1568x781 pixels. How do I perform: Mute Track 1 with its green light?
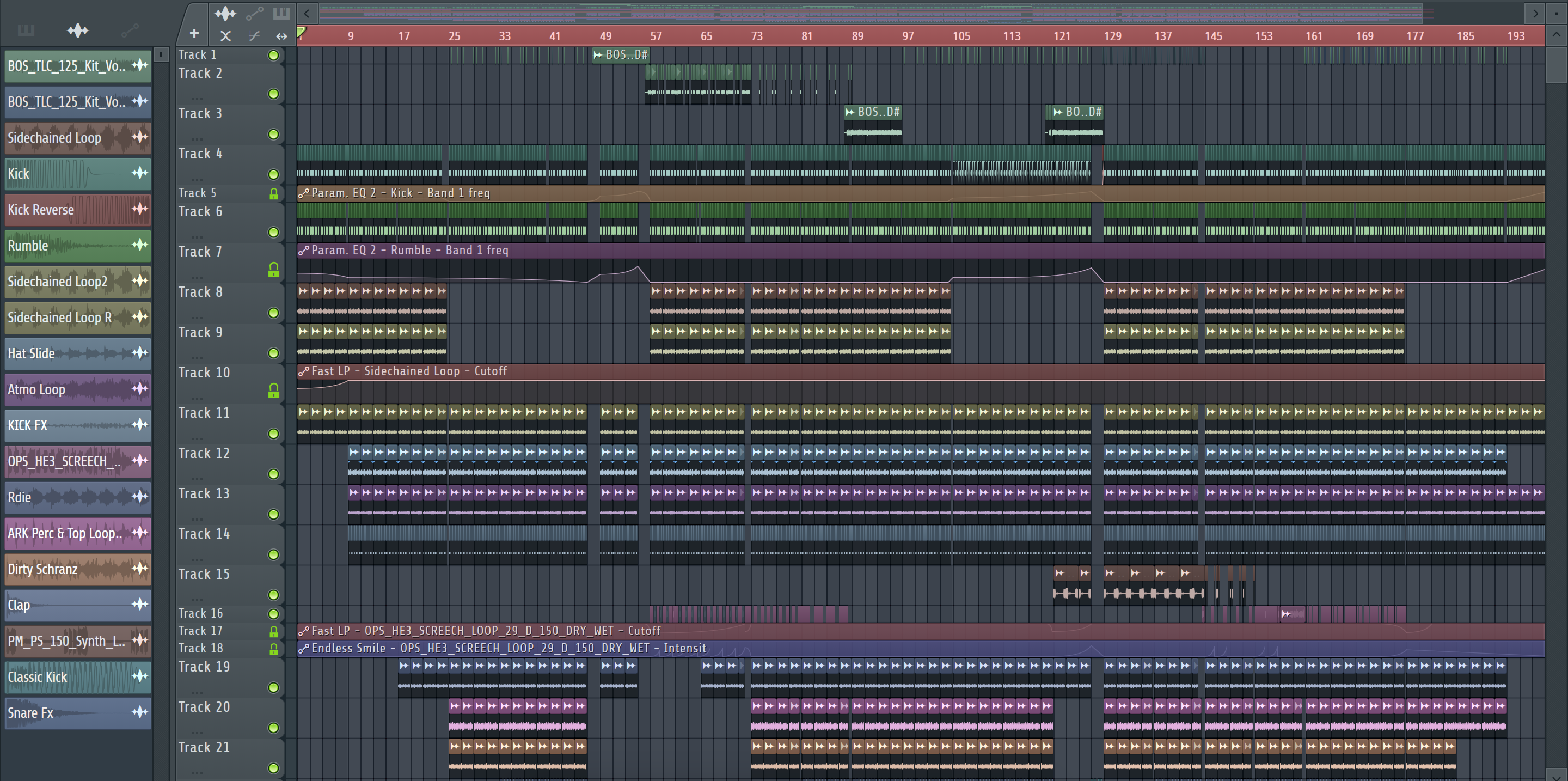pyautogui.click(x=273, y=56)
